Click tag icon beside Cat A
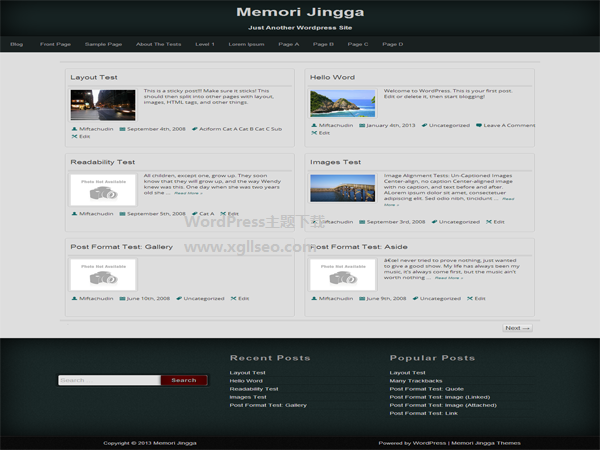The image size is (600, 450). pyautogui.click(x=194, y=214)
